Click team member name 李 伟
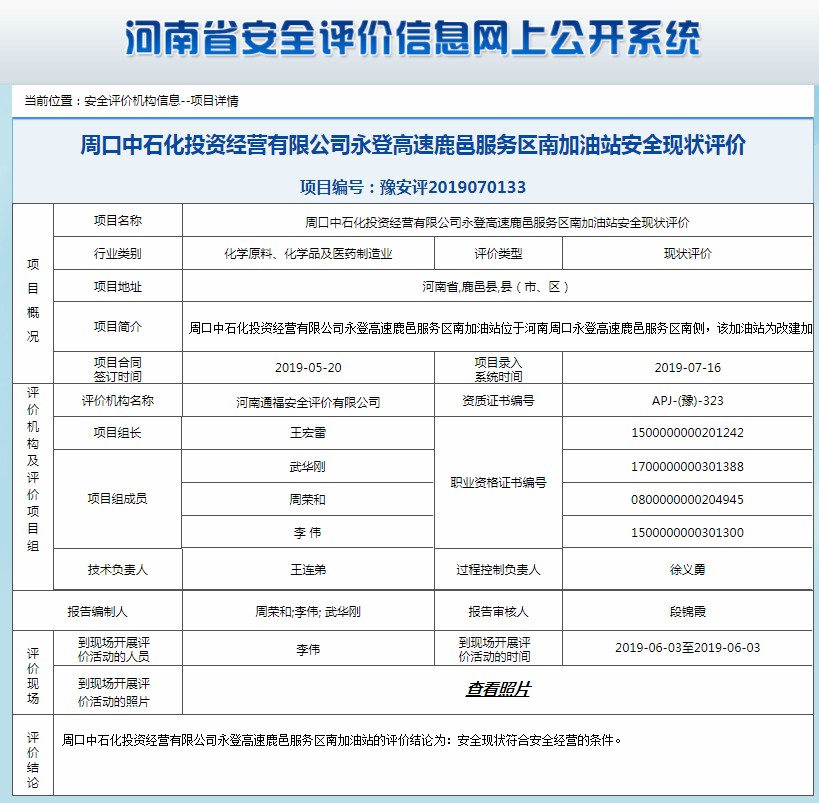819x803 pixels. tap(308, 532)
